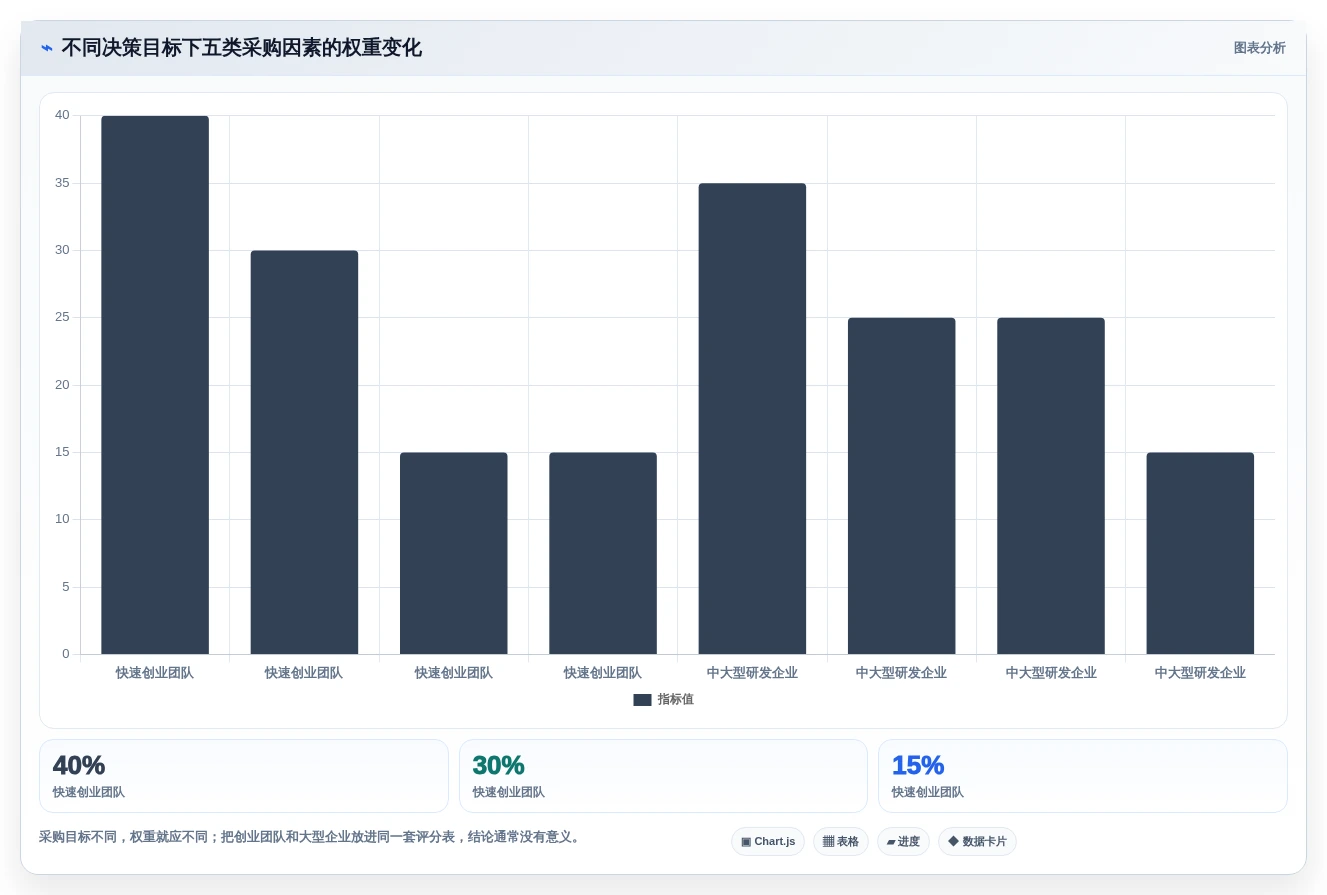Click the icon on the 进度 chip
The width and height of the screenshot is (1327, 895).
891,842
